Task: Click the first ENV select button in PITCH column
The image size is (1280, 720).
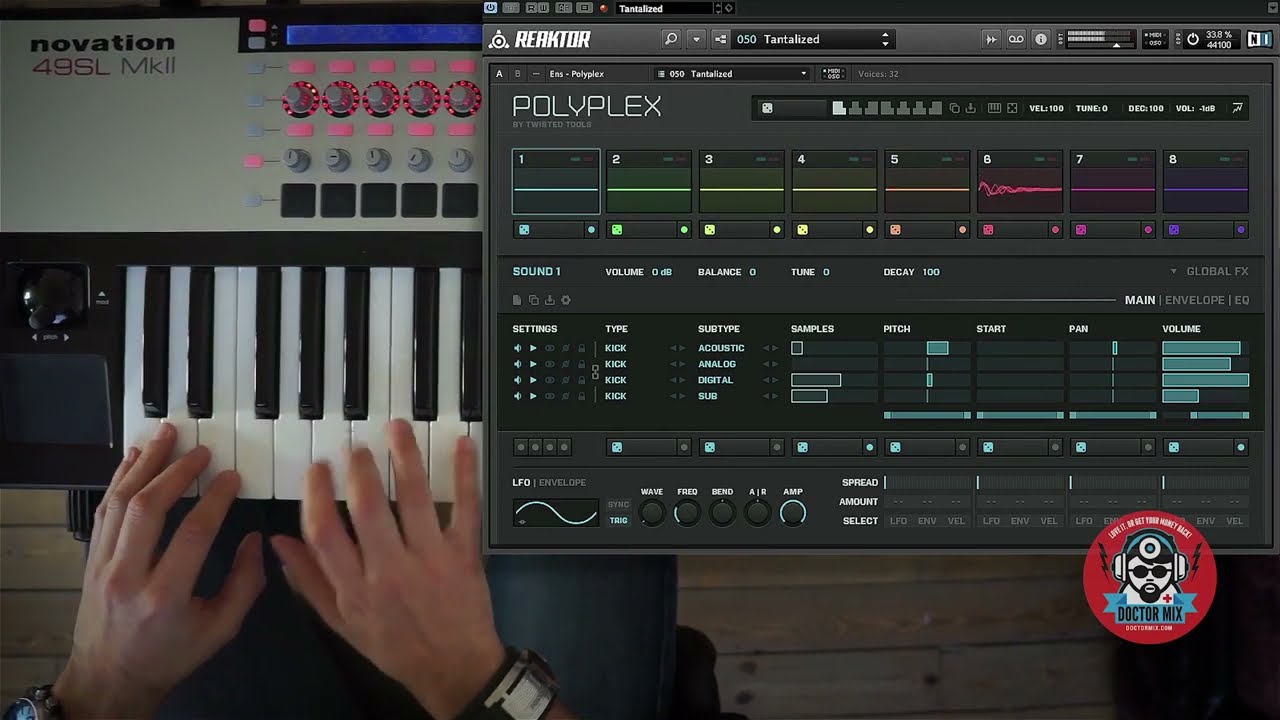Action: coord(927,521)
